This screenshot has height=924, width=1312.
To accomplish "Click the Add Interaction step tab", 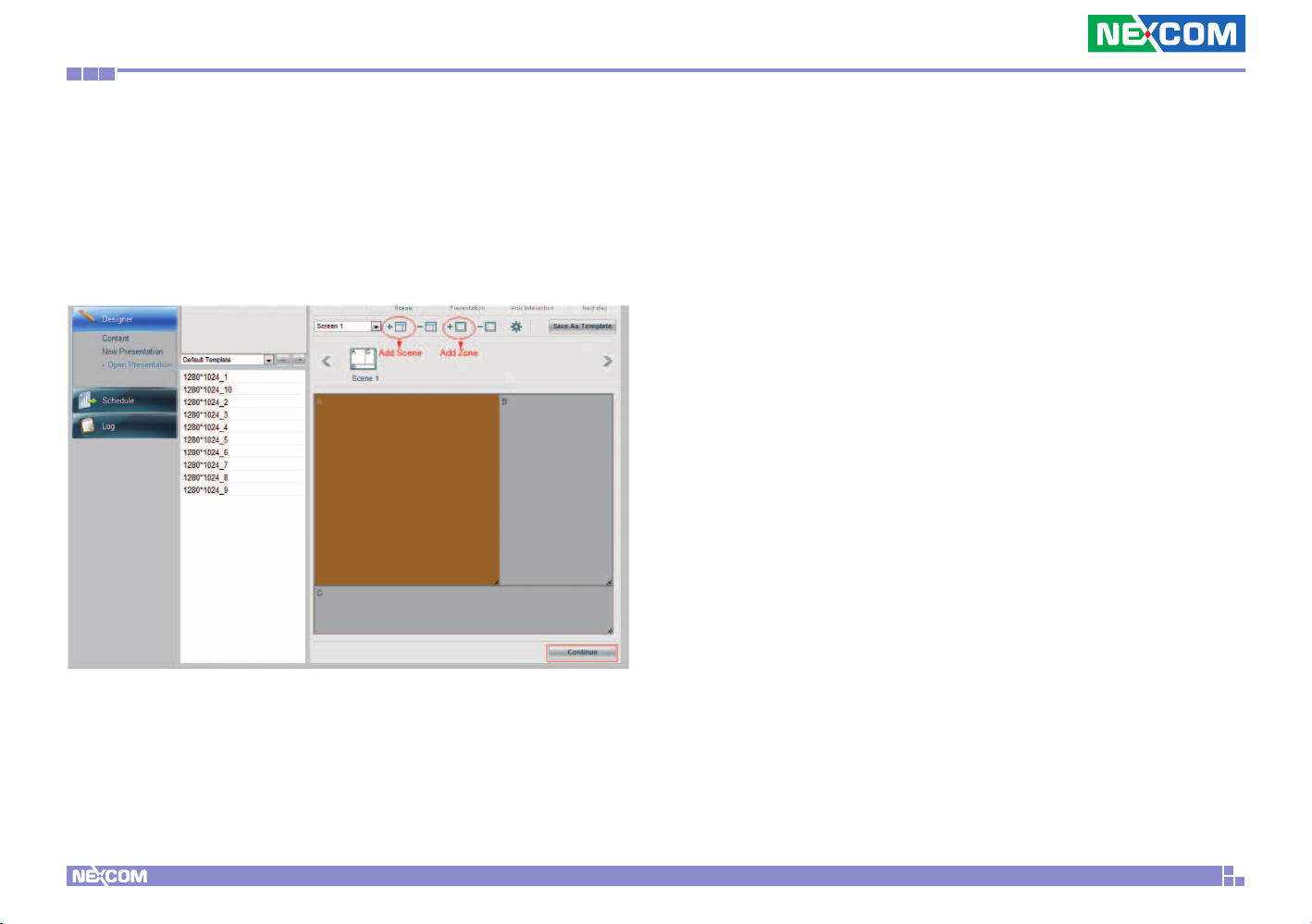I will pyautogui.click(x=532, y=308).
